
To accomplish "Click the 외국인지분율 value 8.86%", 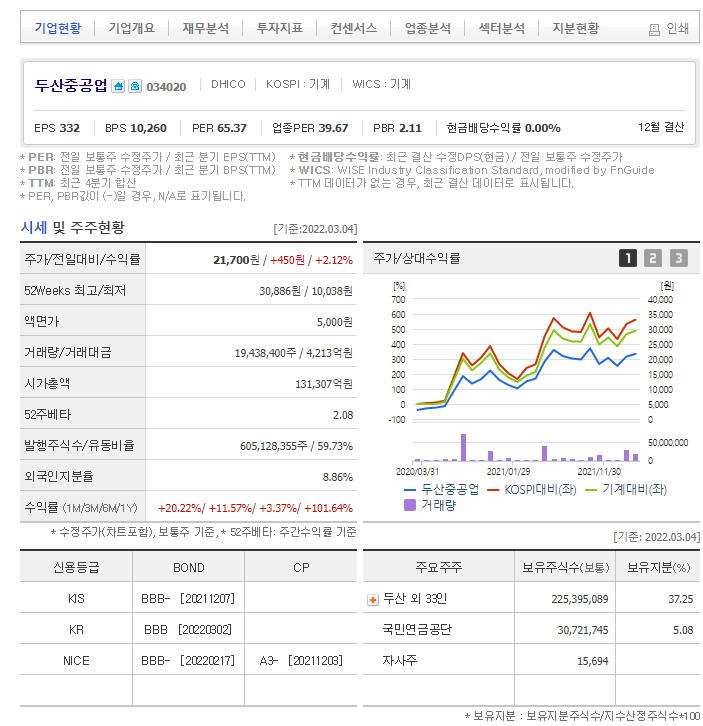I will click(338, 477).
